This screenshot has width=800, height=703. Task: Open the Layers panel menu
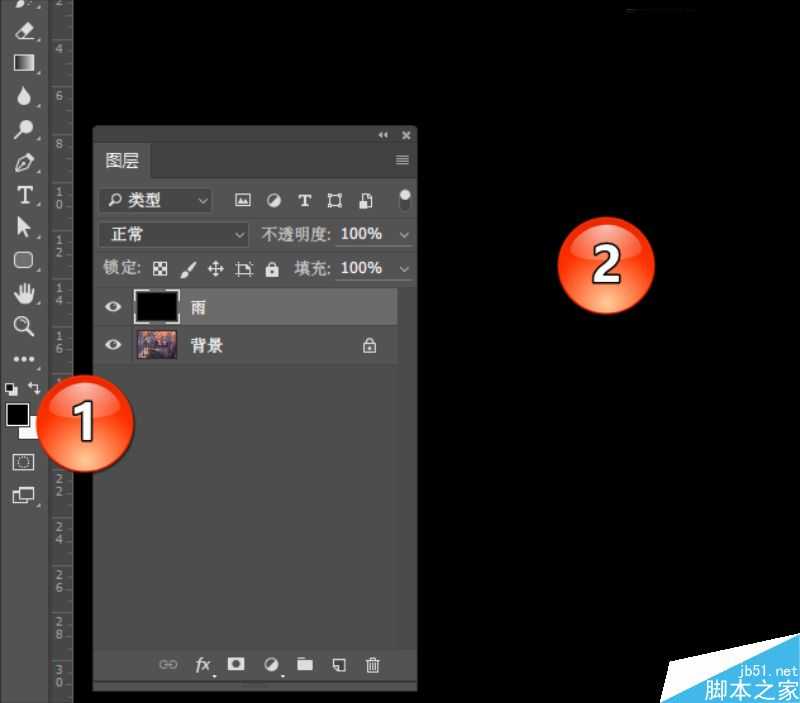coord(402,160)
